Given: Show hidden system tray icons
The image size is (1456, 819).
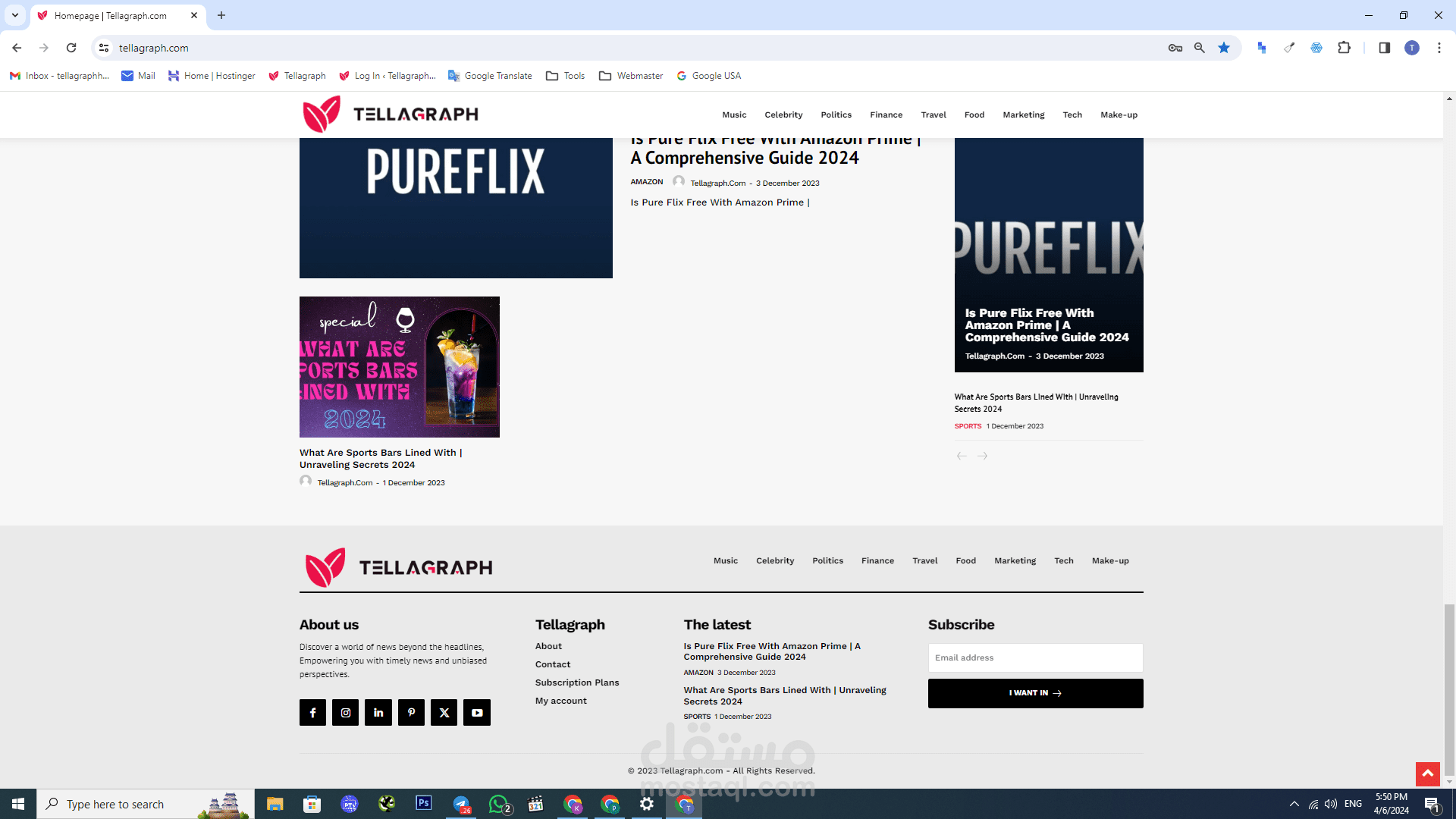Looking at the screenshot, I should click(x=1294, y=804).
